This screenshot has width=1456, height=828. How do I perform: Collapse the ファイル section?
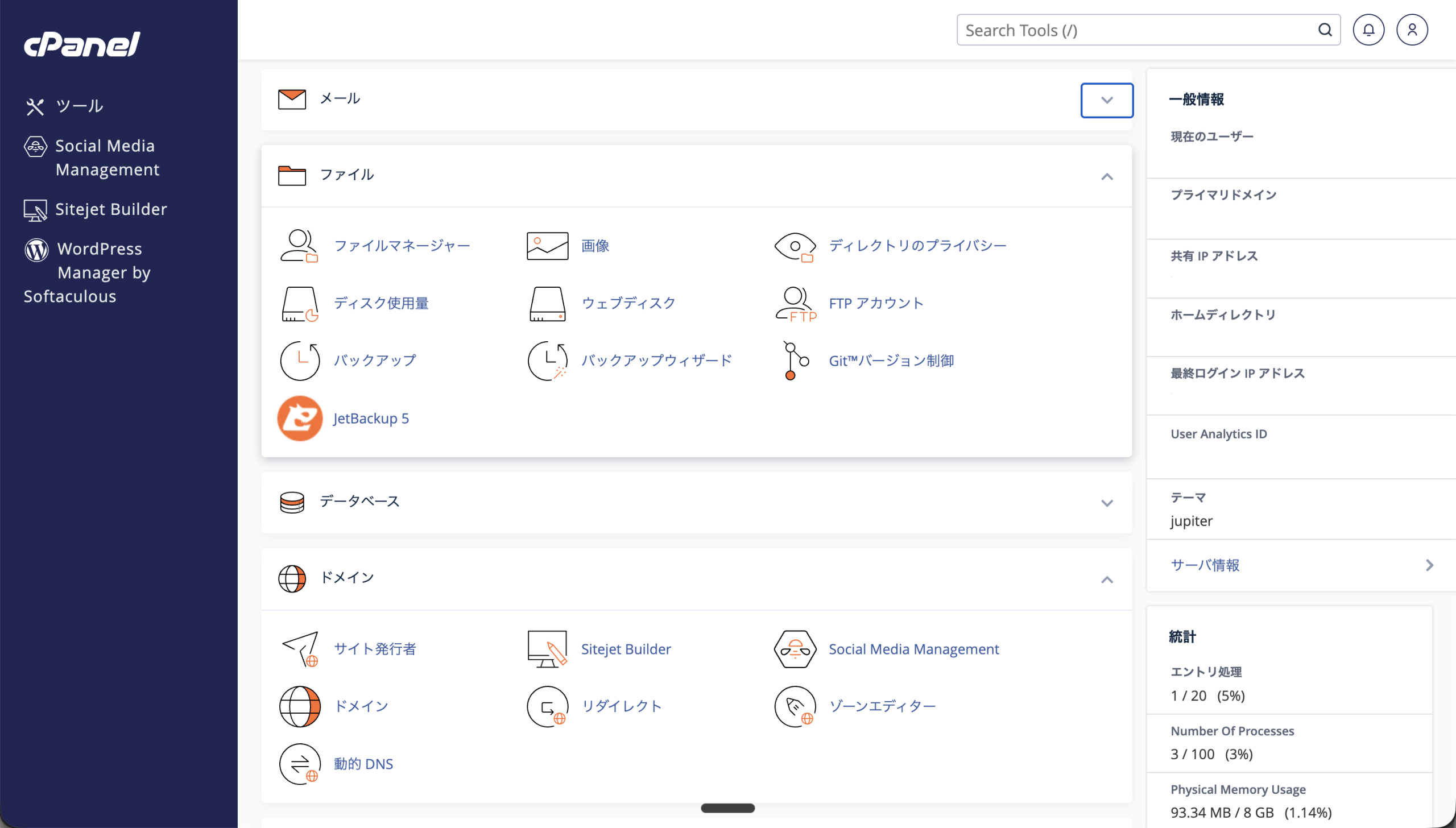coord(1106,177)
